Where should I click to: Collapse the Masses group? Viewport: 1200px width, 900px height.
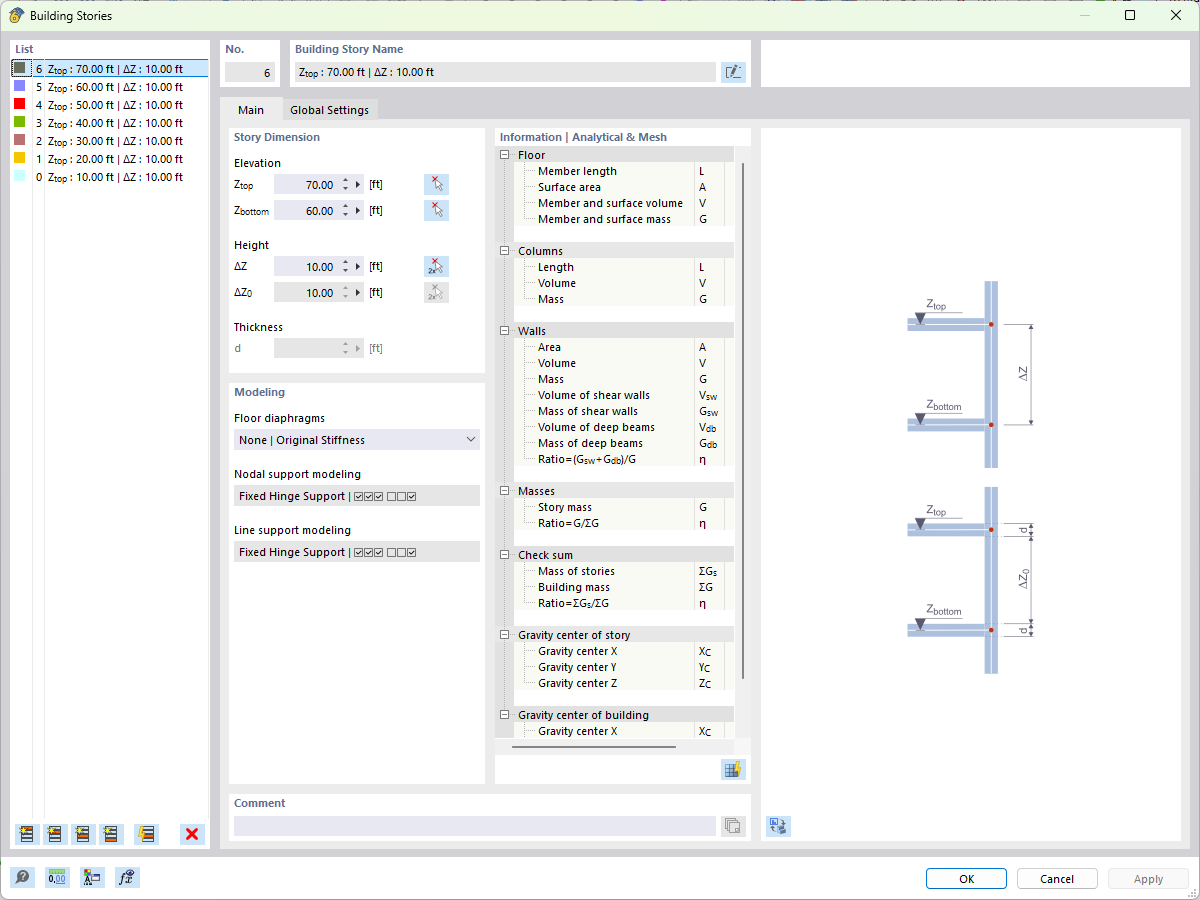[x=505, y=491]
